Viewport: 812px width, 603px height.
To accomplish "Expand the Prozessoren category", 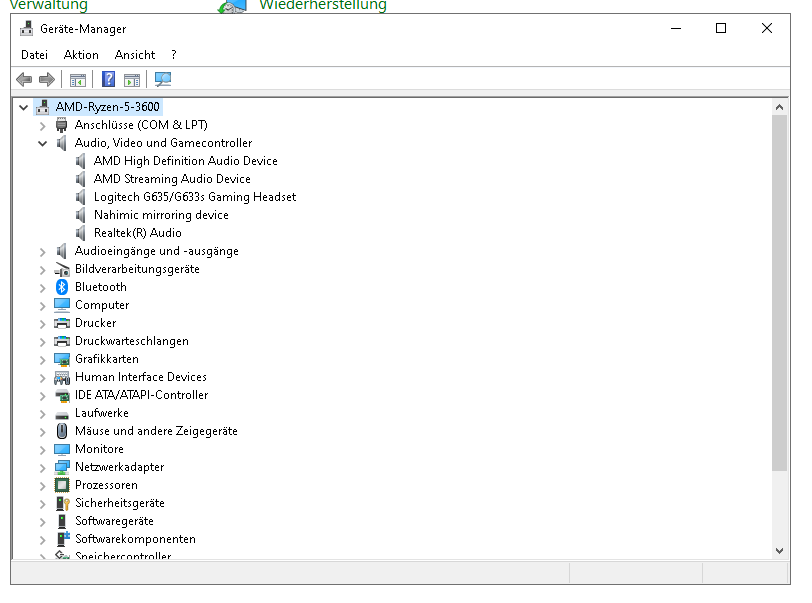I will coord(42,486).
